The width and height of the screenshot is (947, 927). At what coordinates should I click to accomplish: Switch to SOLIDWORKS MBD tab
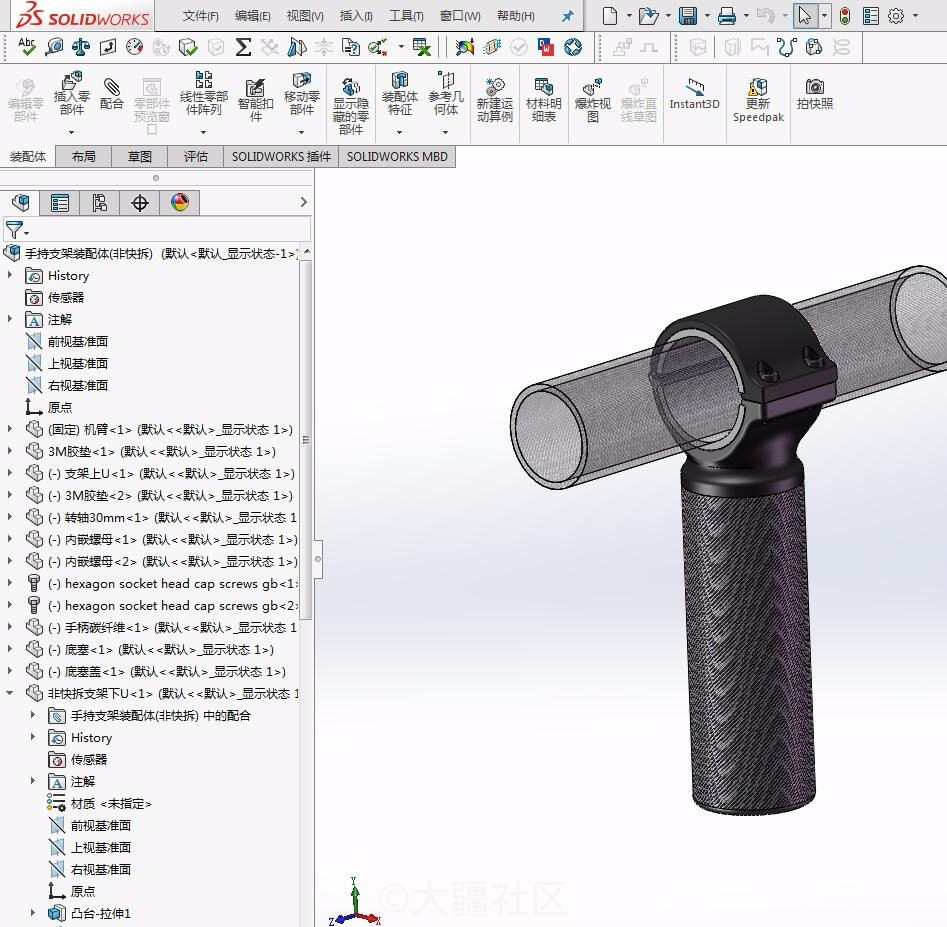tap(397, 156)
